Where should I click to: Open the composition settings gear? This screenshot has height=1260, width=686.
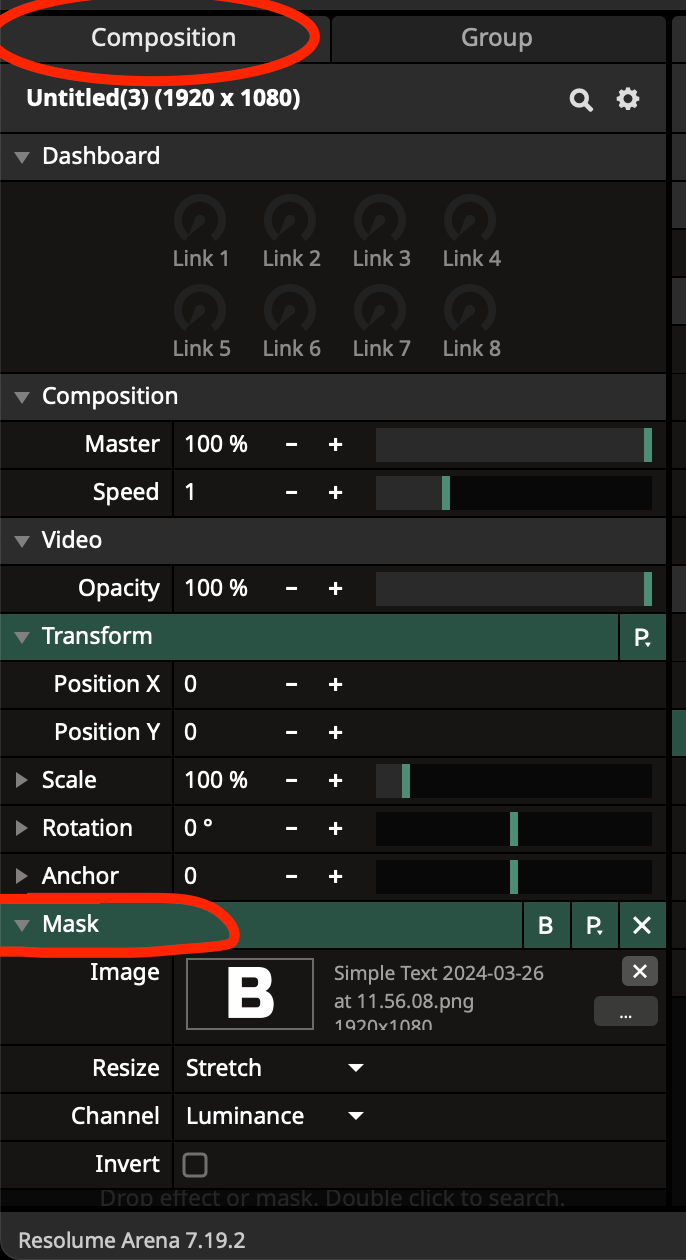click(x=628, y=99)
